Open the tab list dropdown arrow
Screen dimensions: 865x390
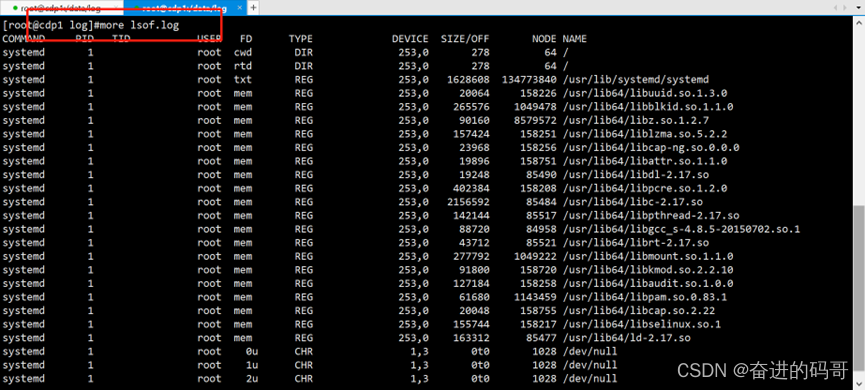point(859,7)
